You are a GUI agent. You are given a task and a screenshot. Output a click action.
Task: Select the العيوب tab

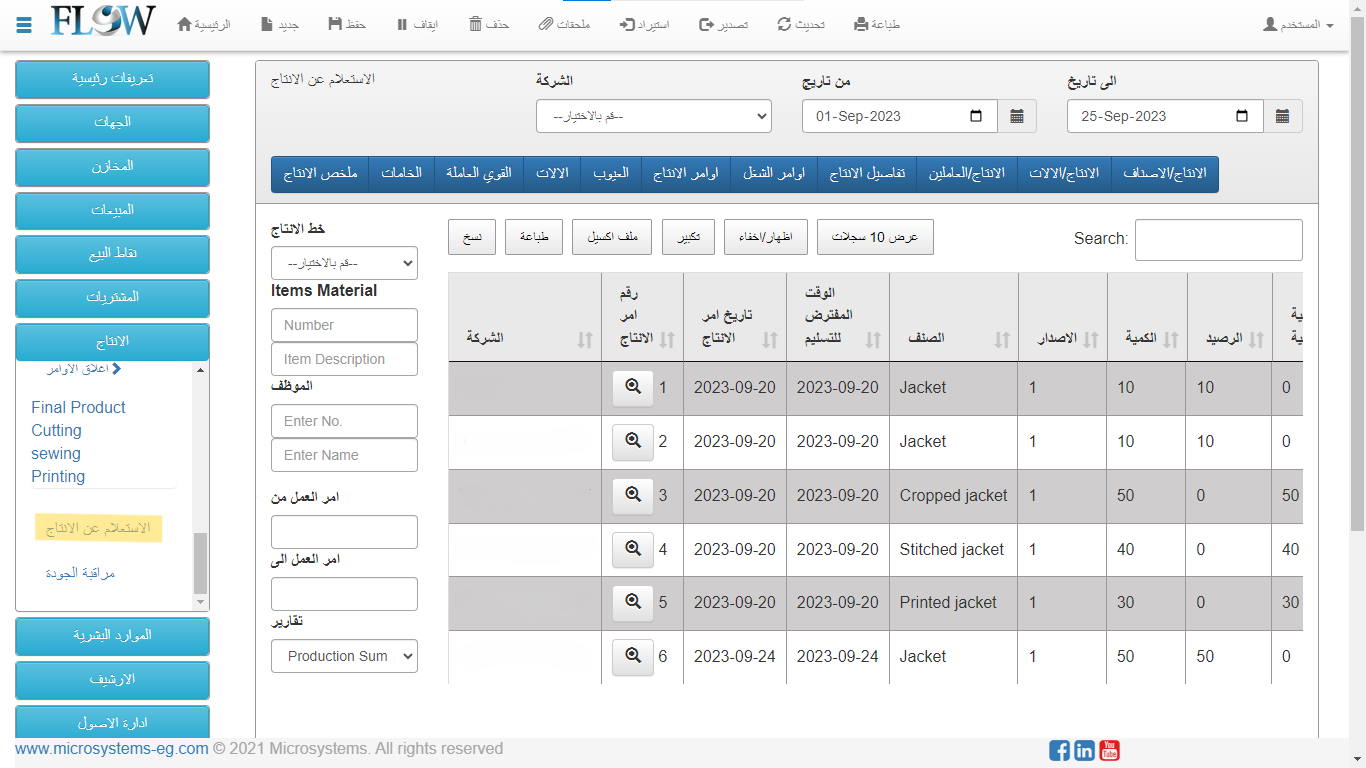(x=610, y=173)
